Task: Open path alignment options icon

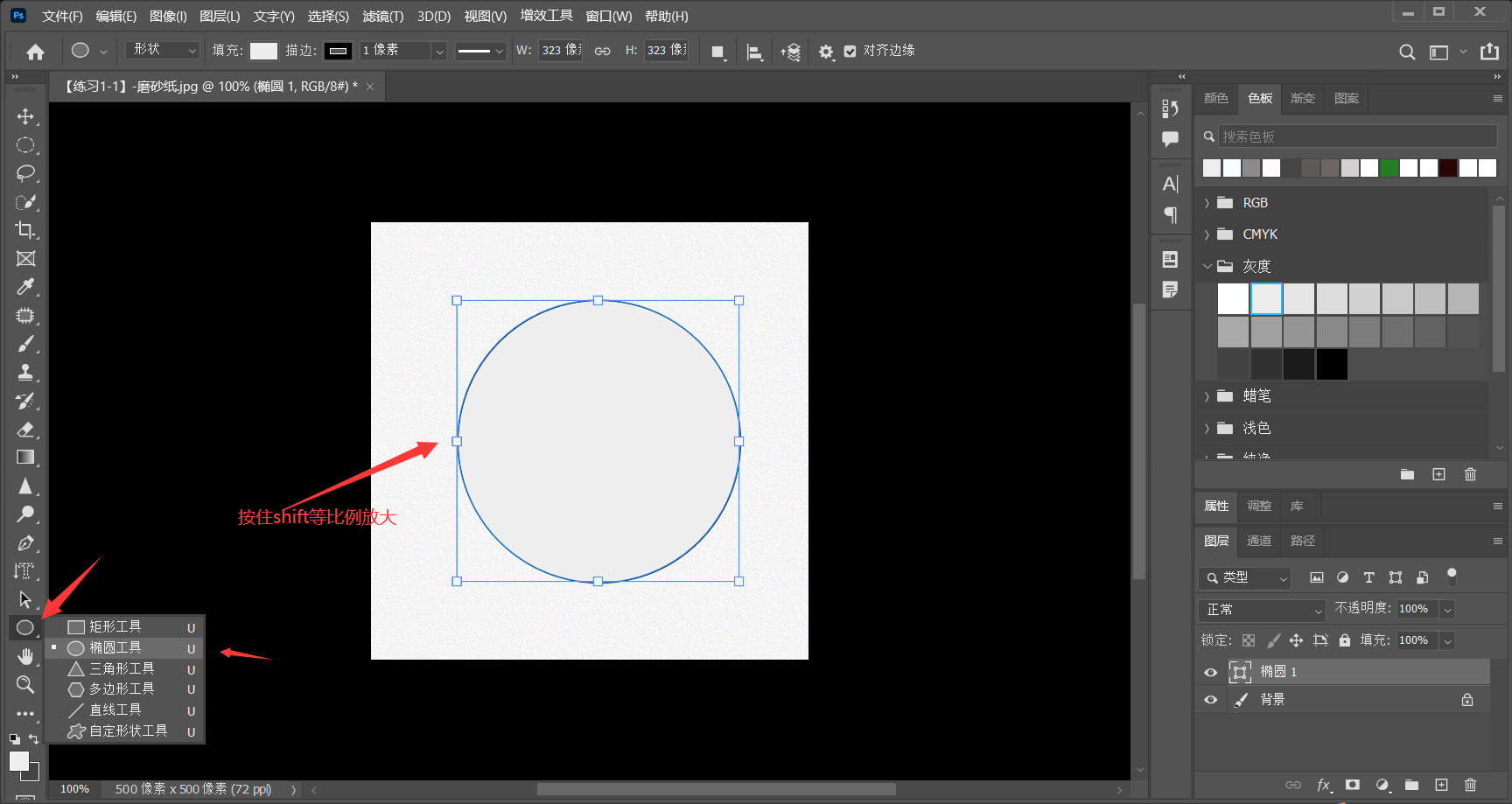Action: coord(754,52)
